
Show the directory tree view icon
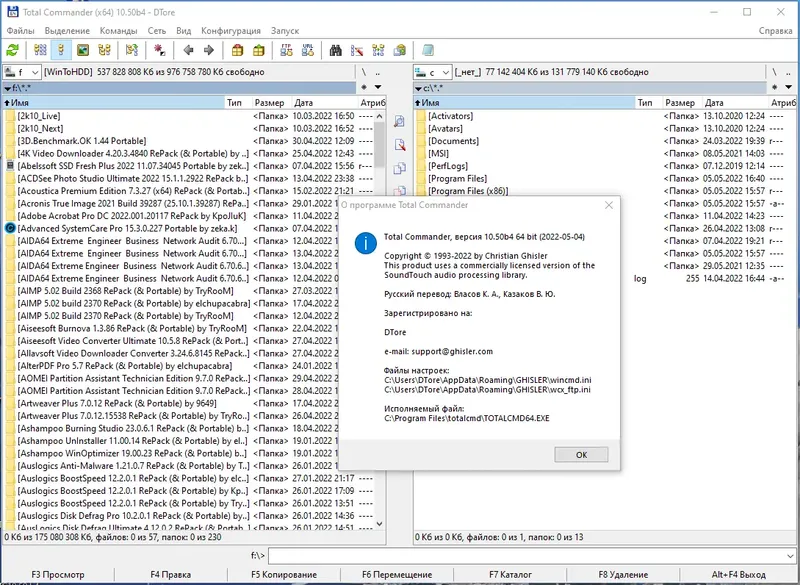(x=105, y=50)
